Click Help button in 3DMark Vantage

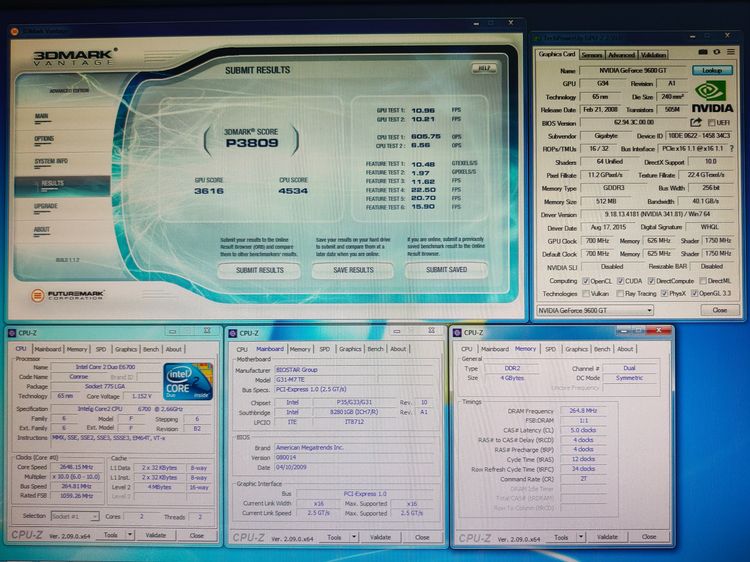484,68
